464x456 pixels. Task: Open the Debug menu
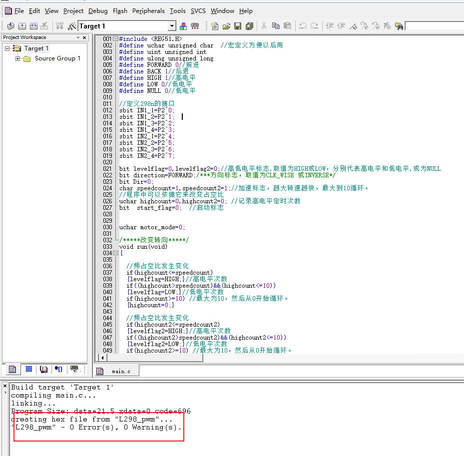tap(98, 11)
